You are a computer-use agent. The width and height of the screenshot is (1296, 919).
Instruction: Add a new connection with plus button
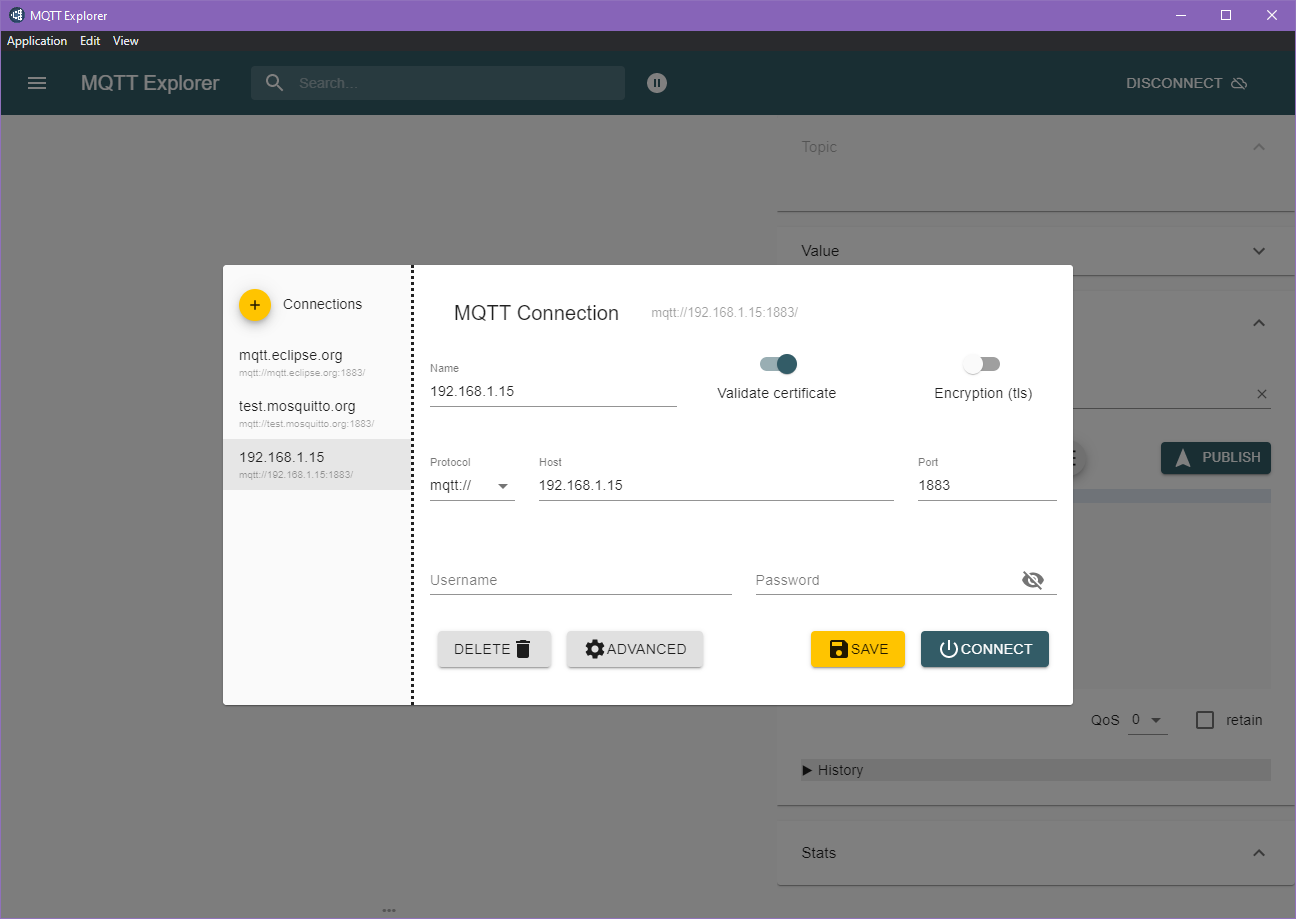pyautogui.click(x=255, y=305)
